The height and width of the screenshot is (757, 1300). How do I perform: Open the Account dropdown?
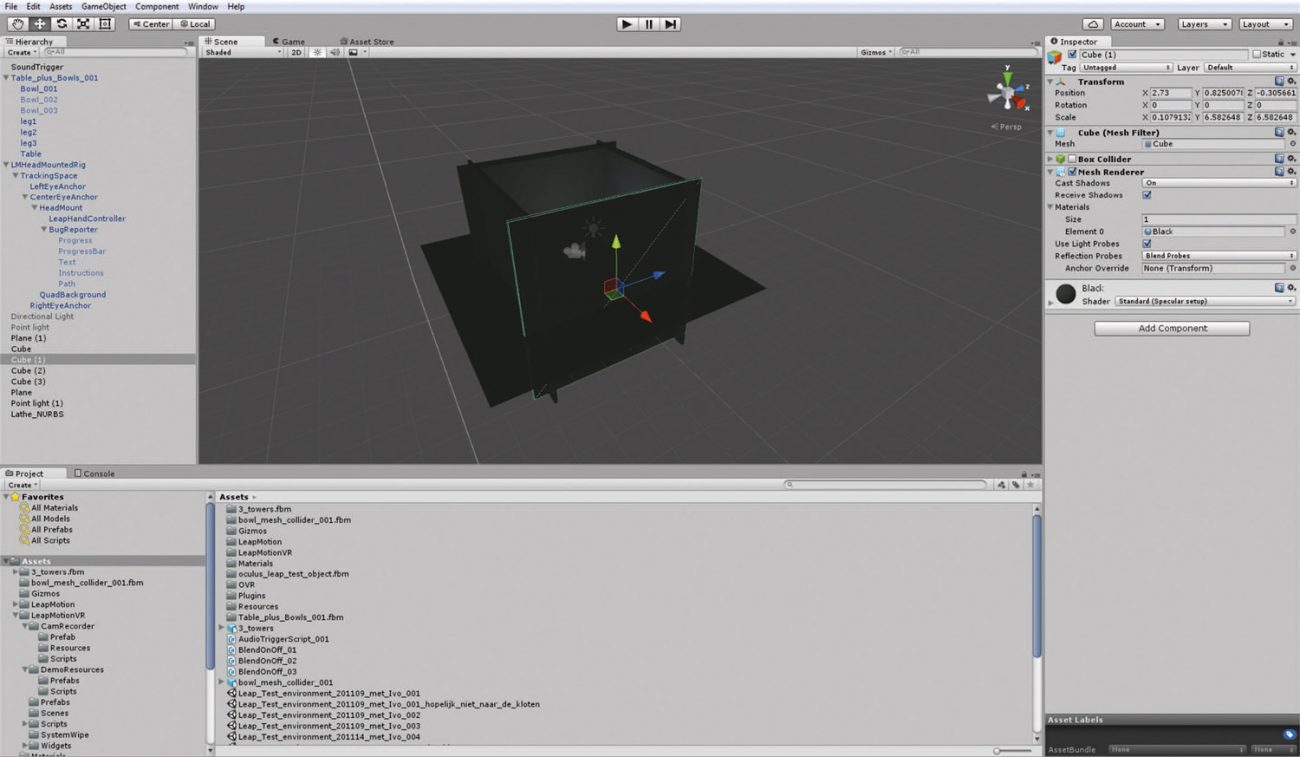point(1137,24)
